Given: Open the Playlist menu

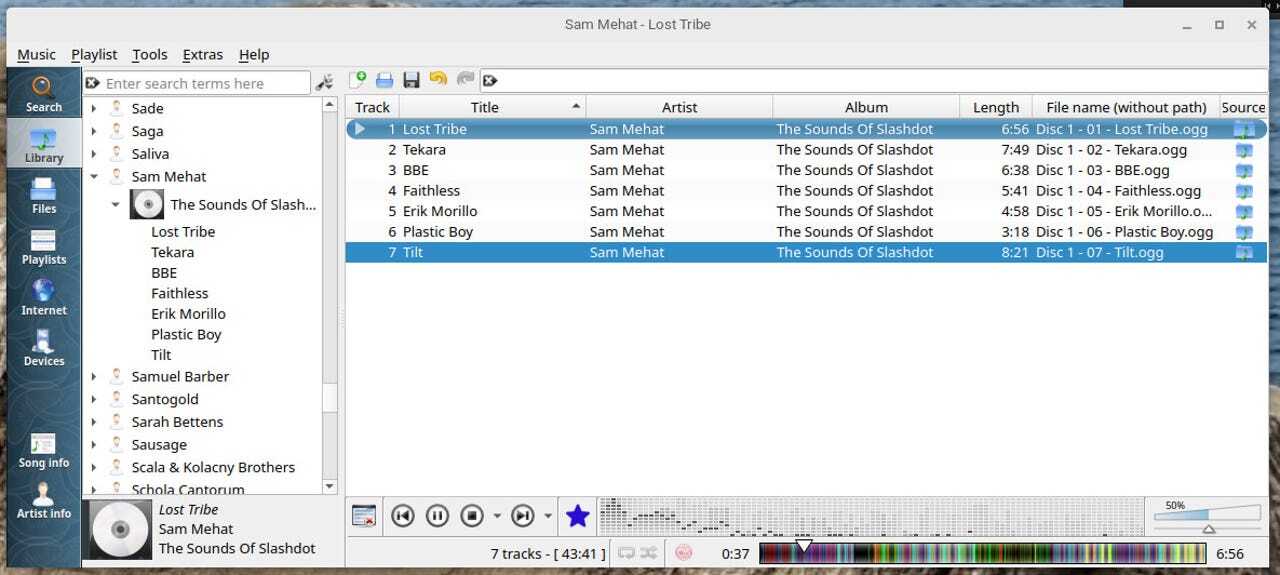Looking at the screenshot, I should [x=94, y=55].
